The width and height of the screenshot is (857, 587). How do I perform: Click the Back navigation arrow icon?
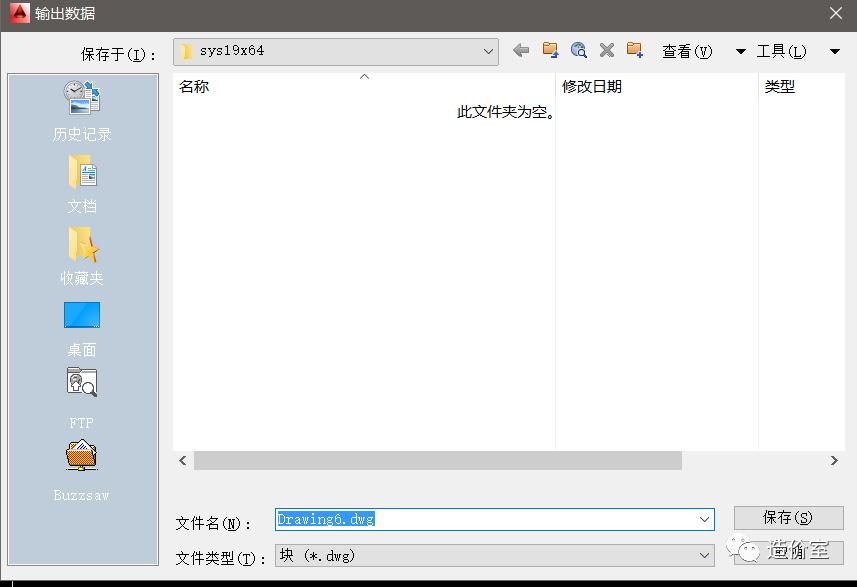(520, 50)
